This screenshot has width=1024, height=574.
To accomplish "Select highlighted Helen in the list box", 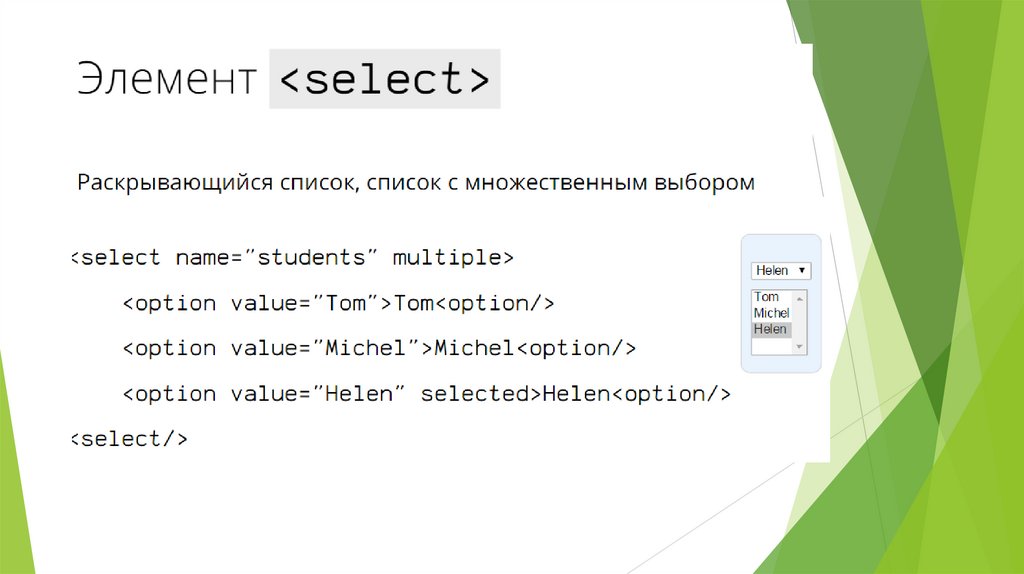I will [772, 330].
